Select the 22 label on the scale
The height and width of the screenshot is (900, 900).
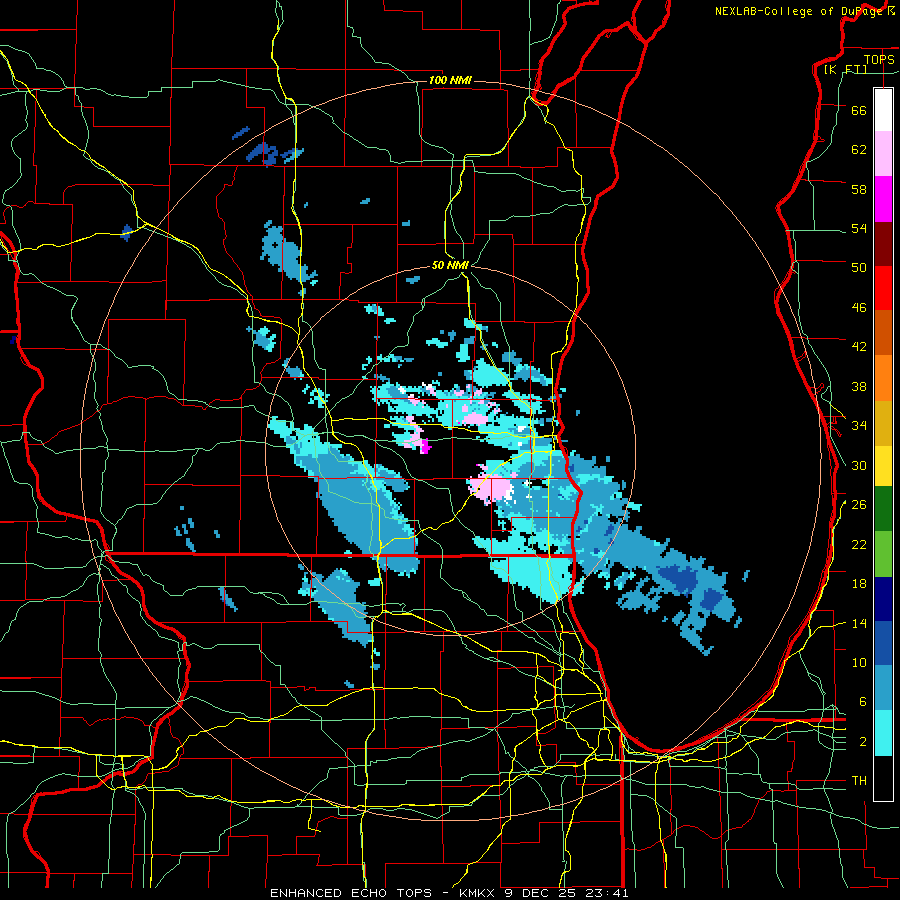pos(859,544)
